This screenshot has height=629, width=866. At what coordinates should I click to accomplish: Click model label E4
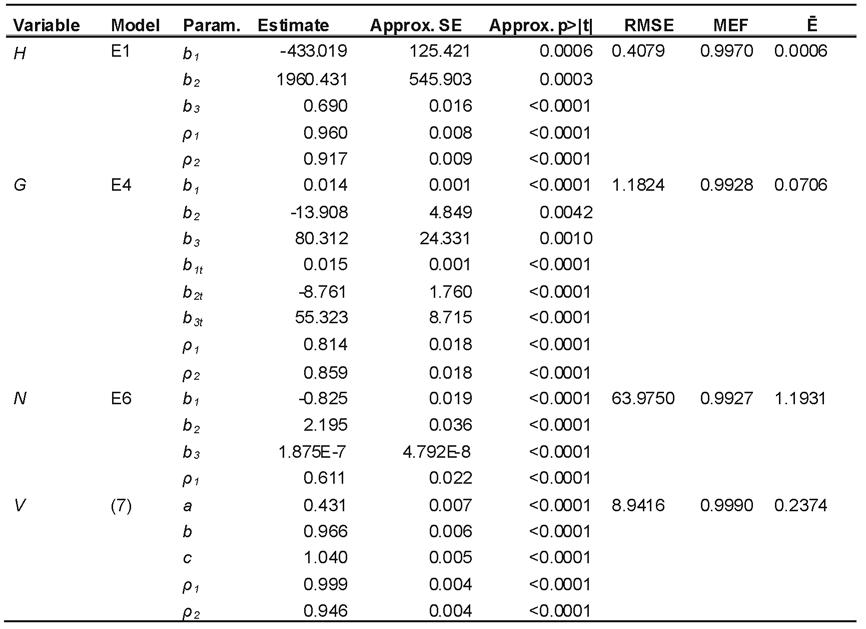point(121,184)
